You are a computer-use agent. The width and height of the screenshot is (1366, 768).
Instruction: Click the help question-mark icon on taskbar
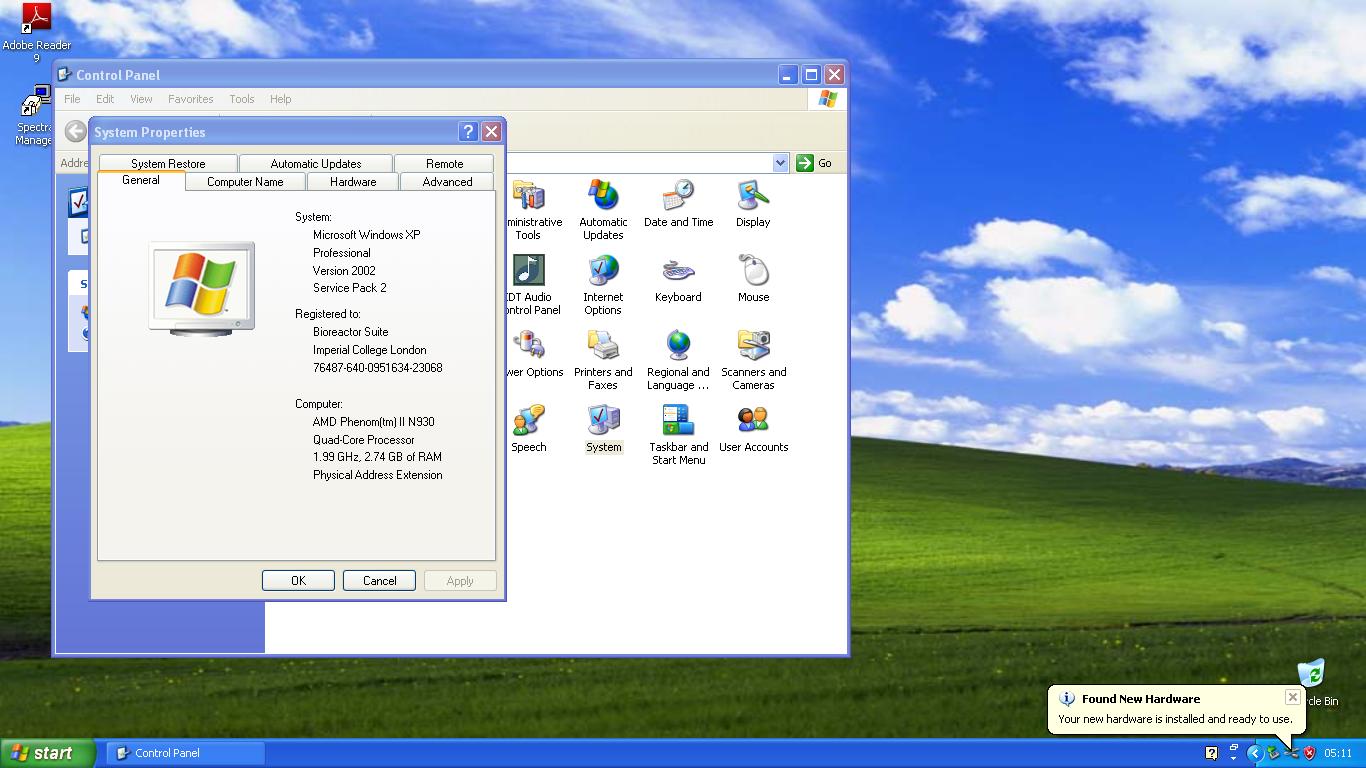(x=1211, y=753)
